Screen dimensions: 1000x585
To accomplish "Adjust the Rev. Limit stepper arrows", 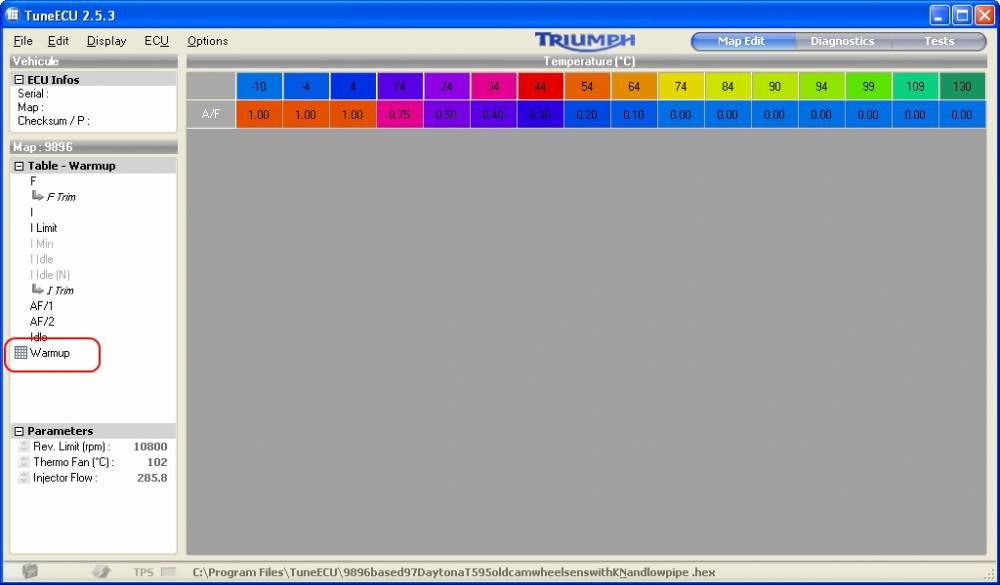I will point(24,447).
